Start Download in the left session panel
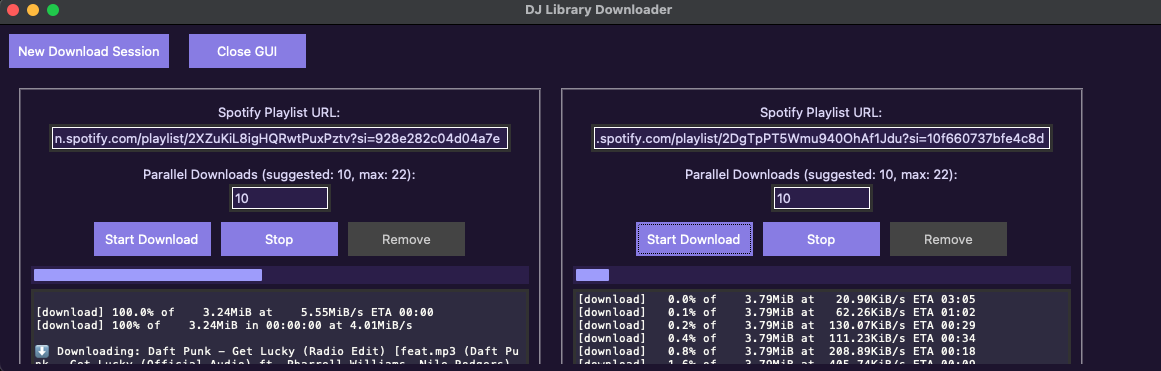The image size is (1161, 371). 152,239
